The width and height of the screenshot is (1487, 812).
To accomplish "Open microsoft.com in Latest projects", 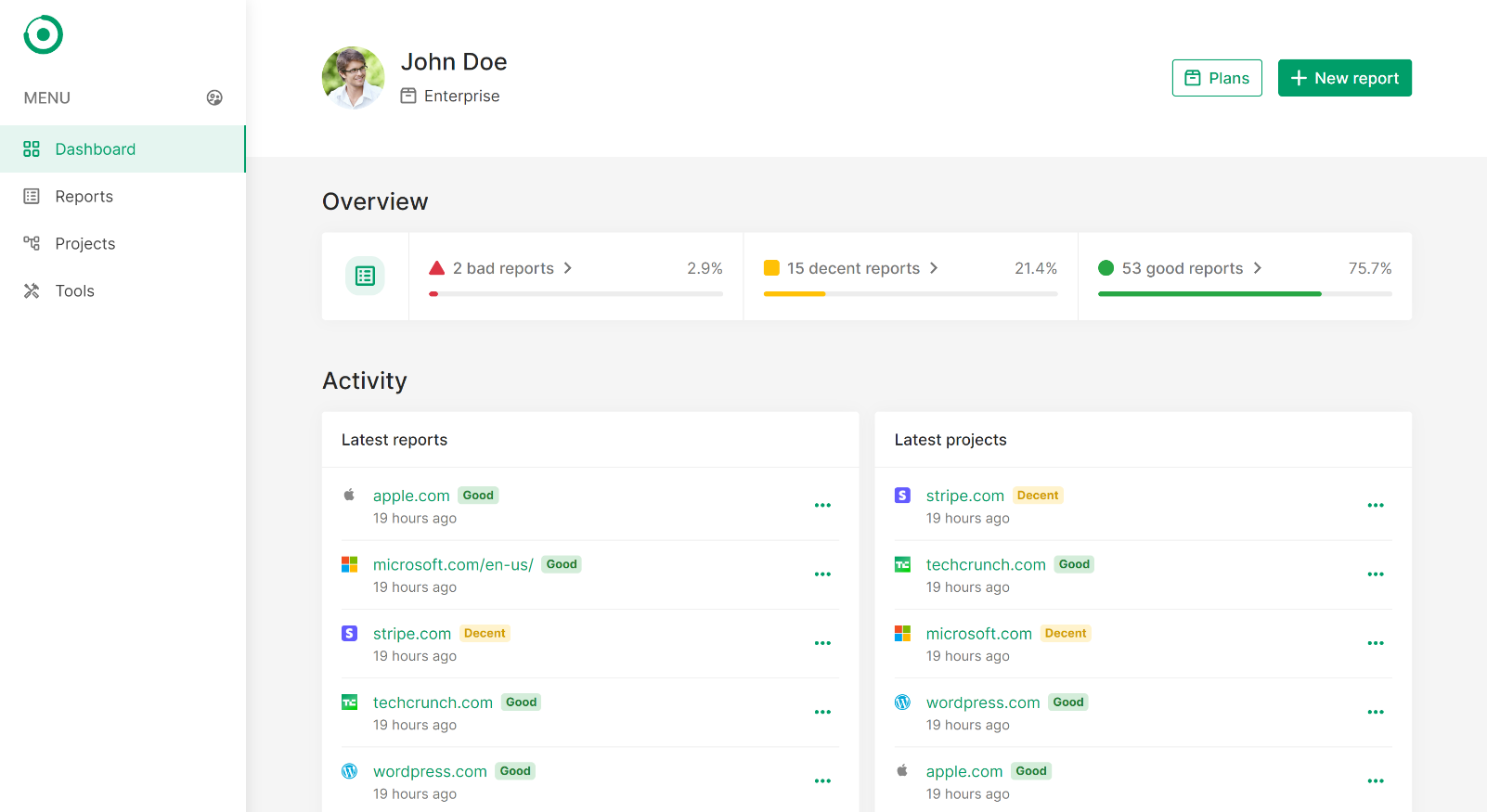I will (979, 634).
